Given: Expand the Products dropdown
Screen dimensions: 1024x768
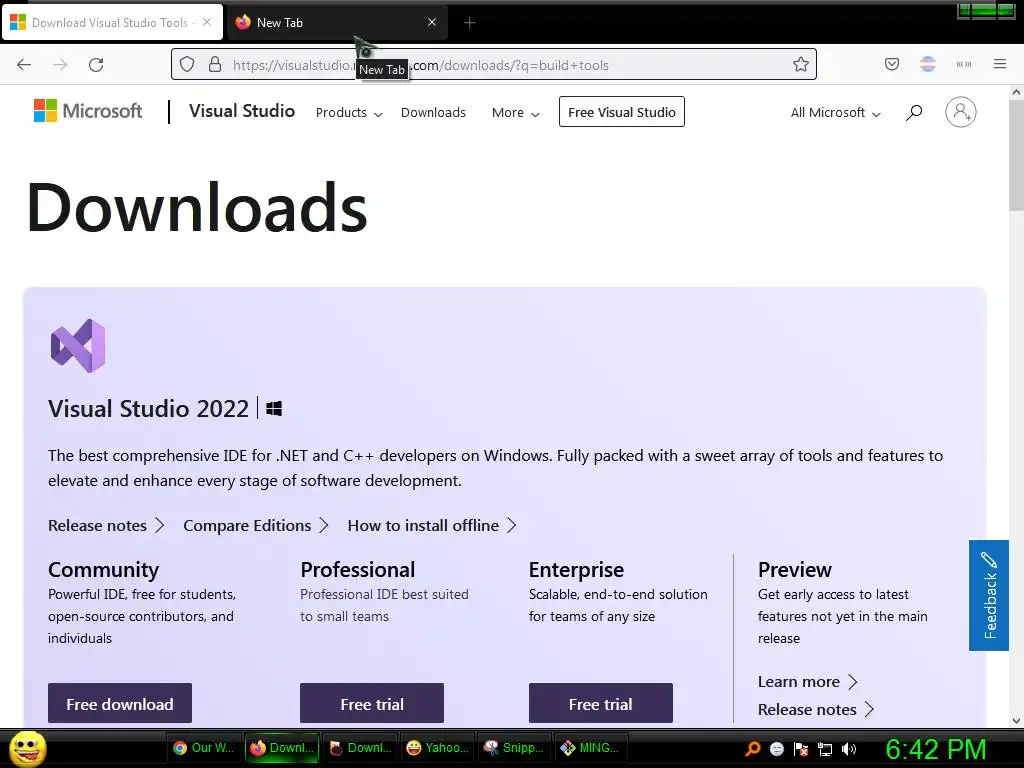Looking at the screenshot, I should click(349, 112).
